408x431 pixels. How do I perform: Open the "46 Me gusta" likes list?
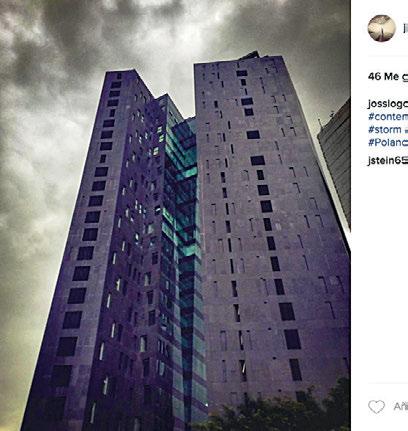pos(388,77)
